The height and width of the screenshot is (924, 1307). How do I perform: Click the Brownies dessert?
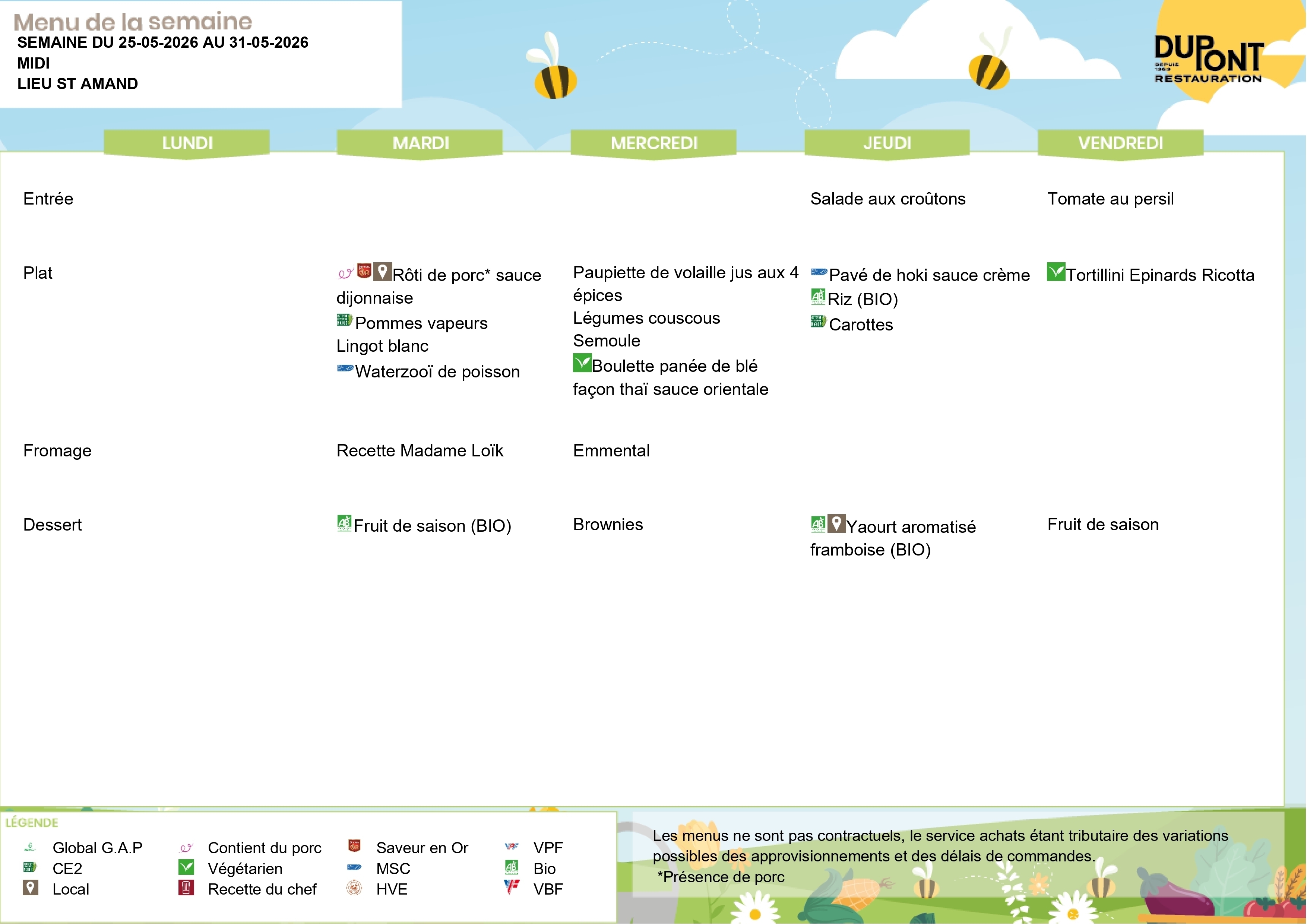[x=608, y=524]
